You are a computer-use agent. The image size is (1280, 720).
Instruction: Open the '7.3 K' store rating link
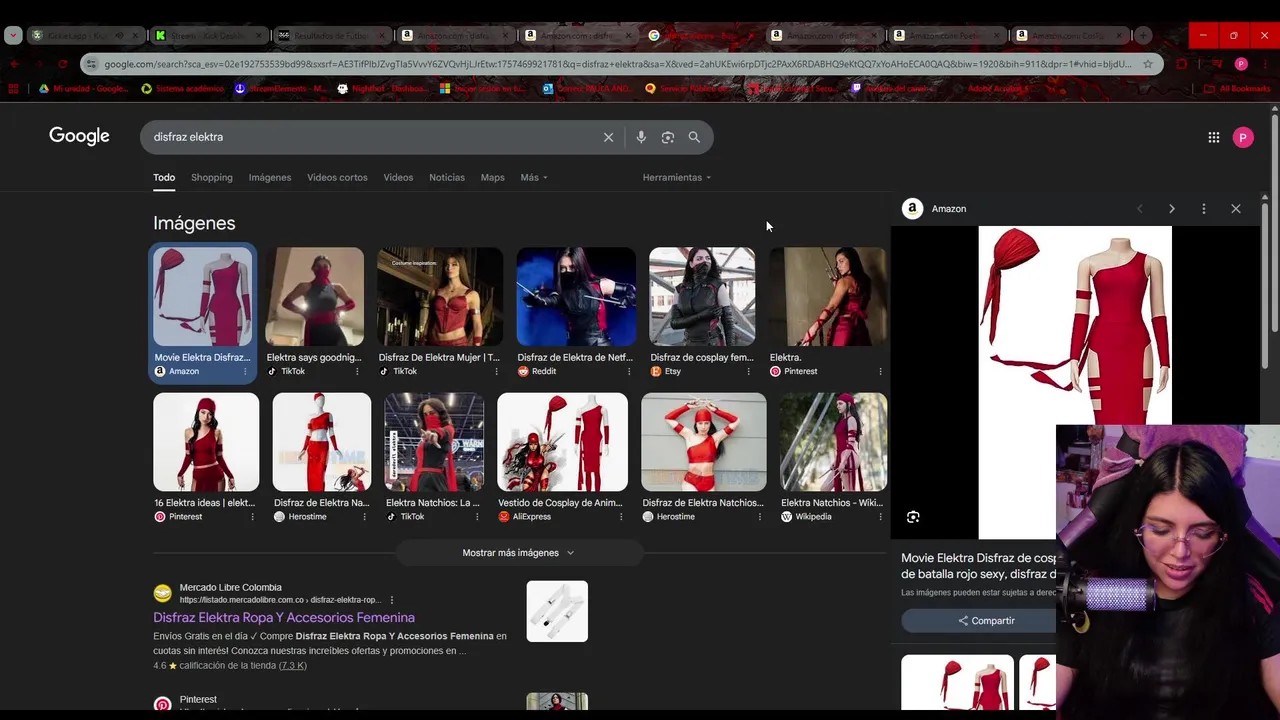pos(293,666)
